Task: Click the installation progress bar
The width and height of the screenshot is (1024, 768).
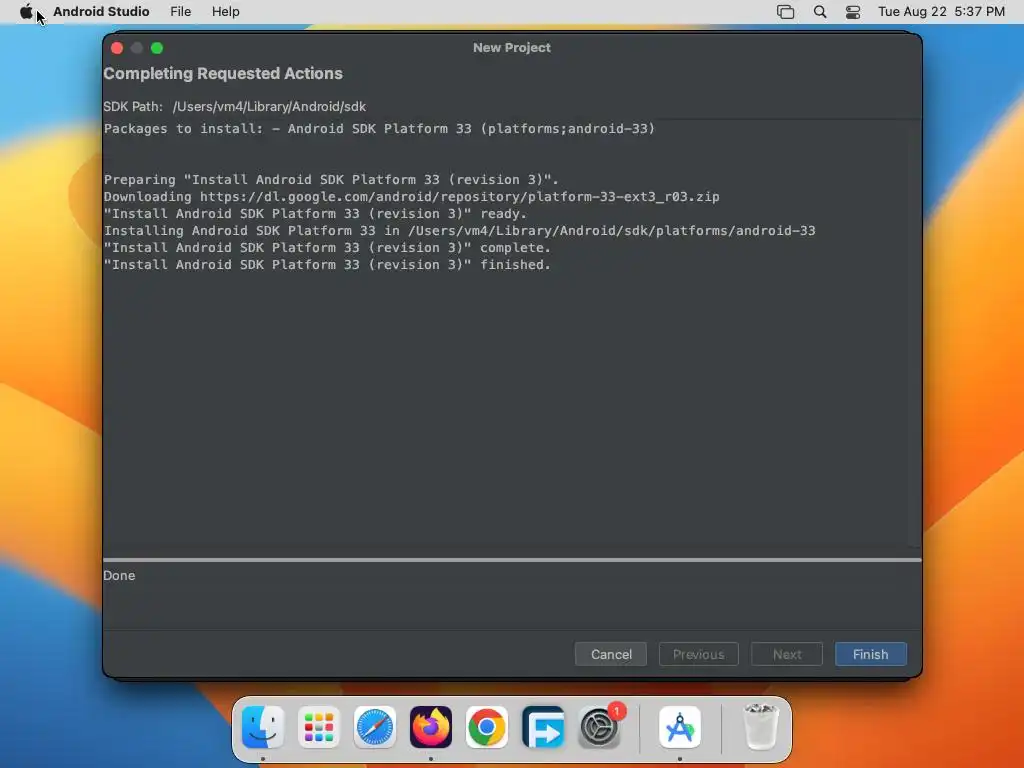Action: pyautogui.click(x=512, y=560)
